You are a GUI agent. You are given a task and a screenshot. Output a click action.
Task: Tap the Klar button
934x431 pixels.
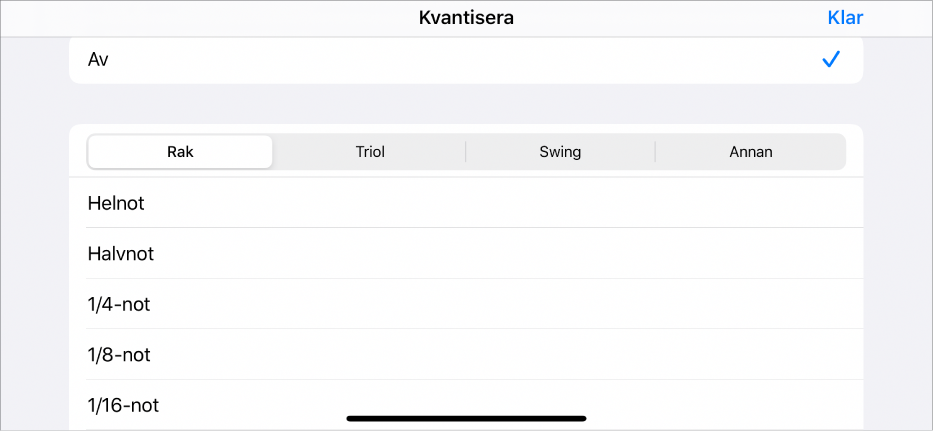[845, 17]
